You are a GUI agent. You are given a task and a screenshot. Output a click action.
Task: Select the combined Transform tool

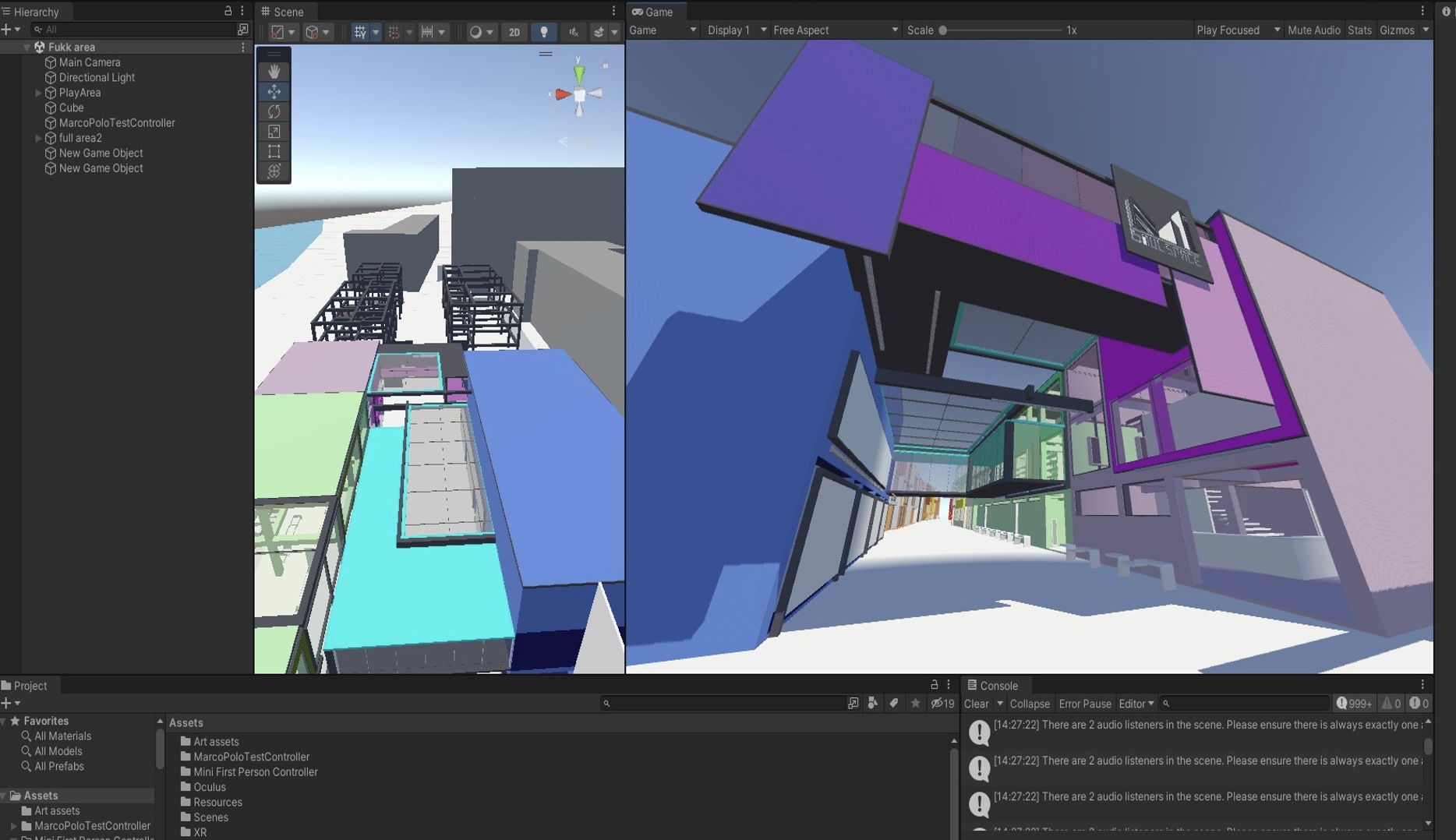point(274,171)
